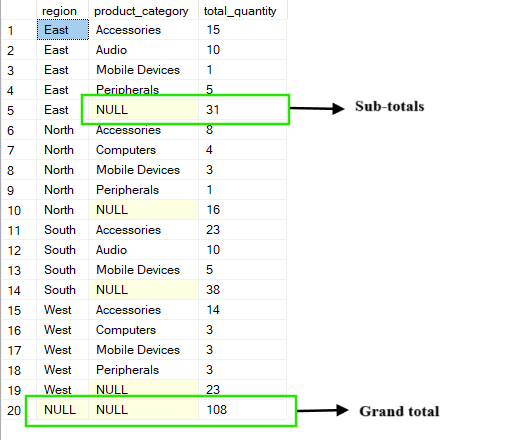The height and width of the screenshot is (440, 531).
Task: Select the total_quantity column header
Action: click(x=242, y=10)
